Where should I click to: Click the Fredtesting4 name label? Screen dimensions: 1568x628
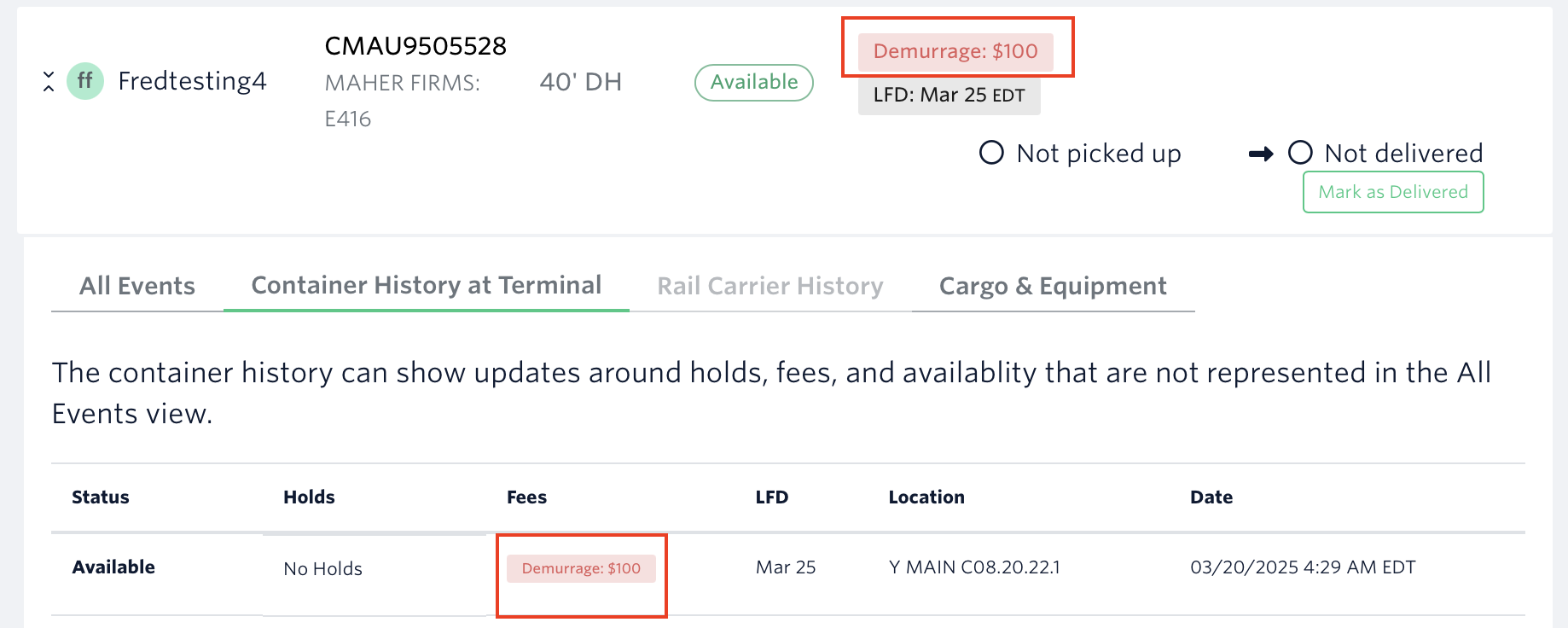coord(192,81)
